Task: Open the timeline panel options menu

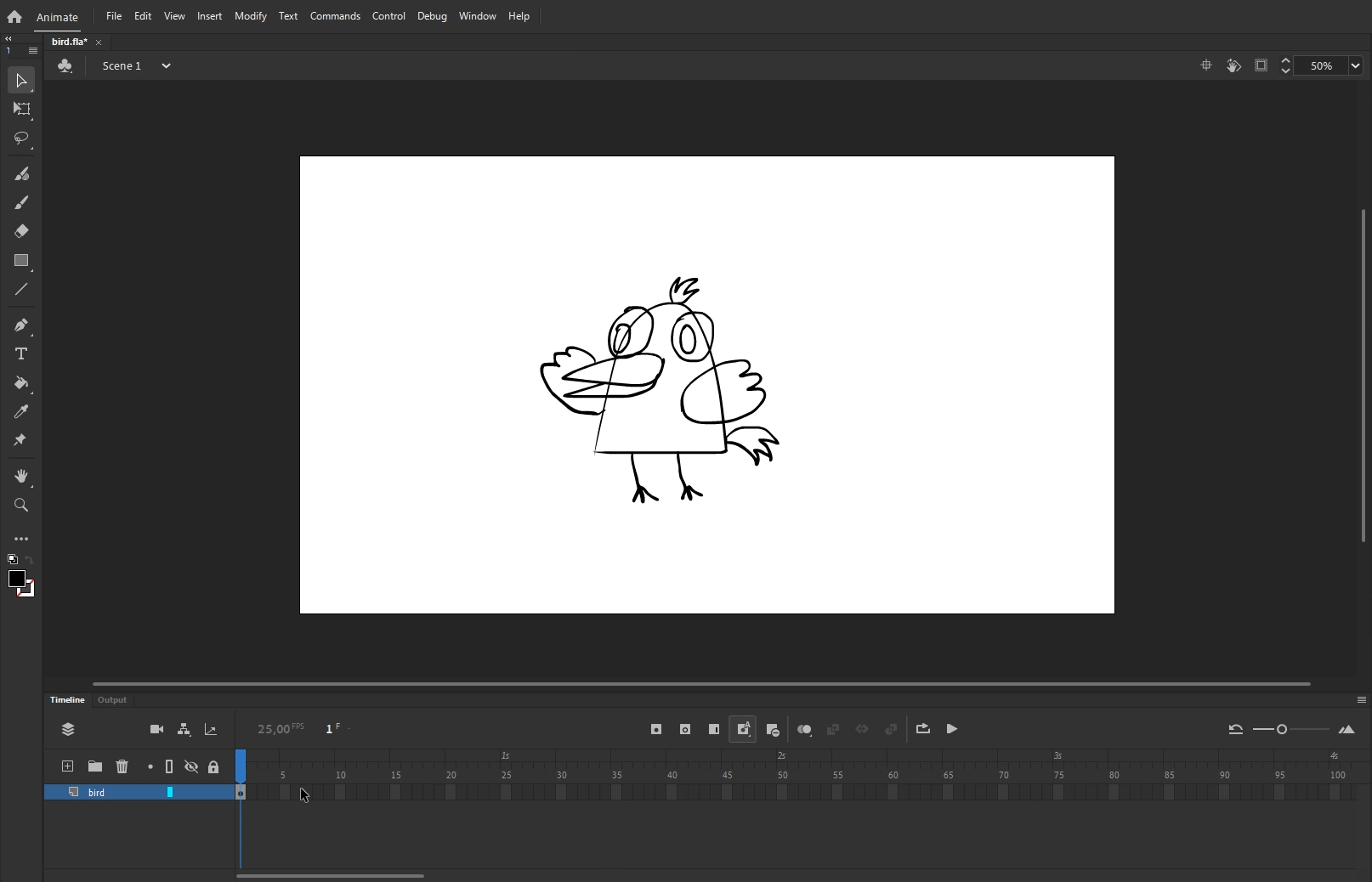Action: (1362, 700)
